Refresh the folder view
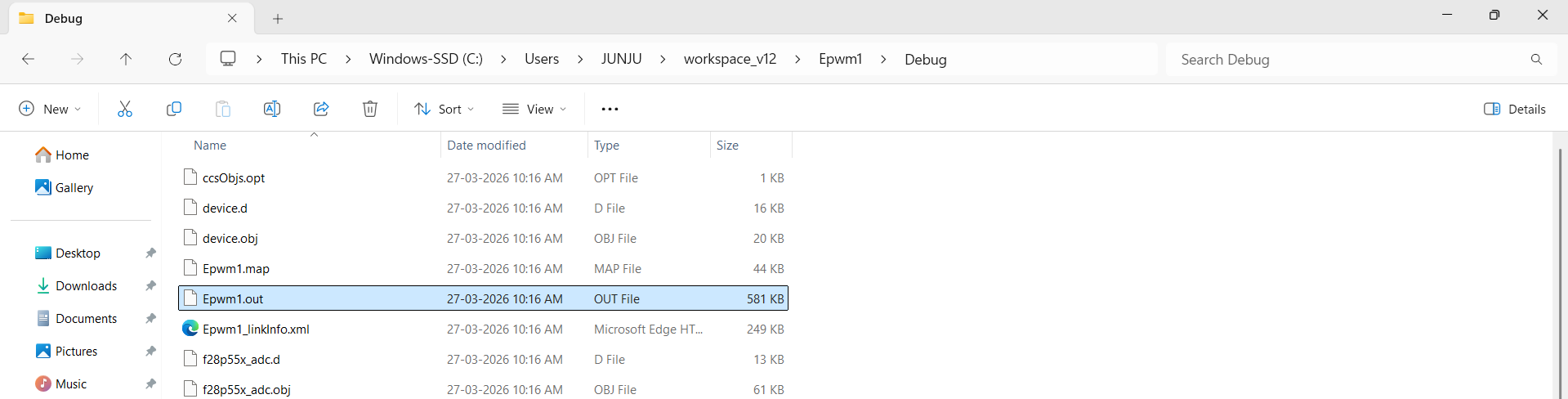 pos(175,59)
